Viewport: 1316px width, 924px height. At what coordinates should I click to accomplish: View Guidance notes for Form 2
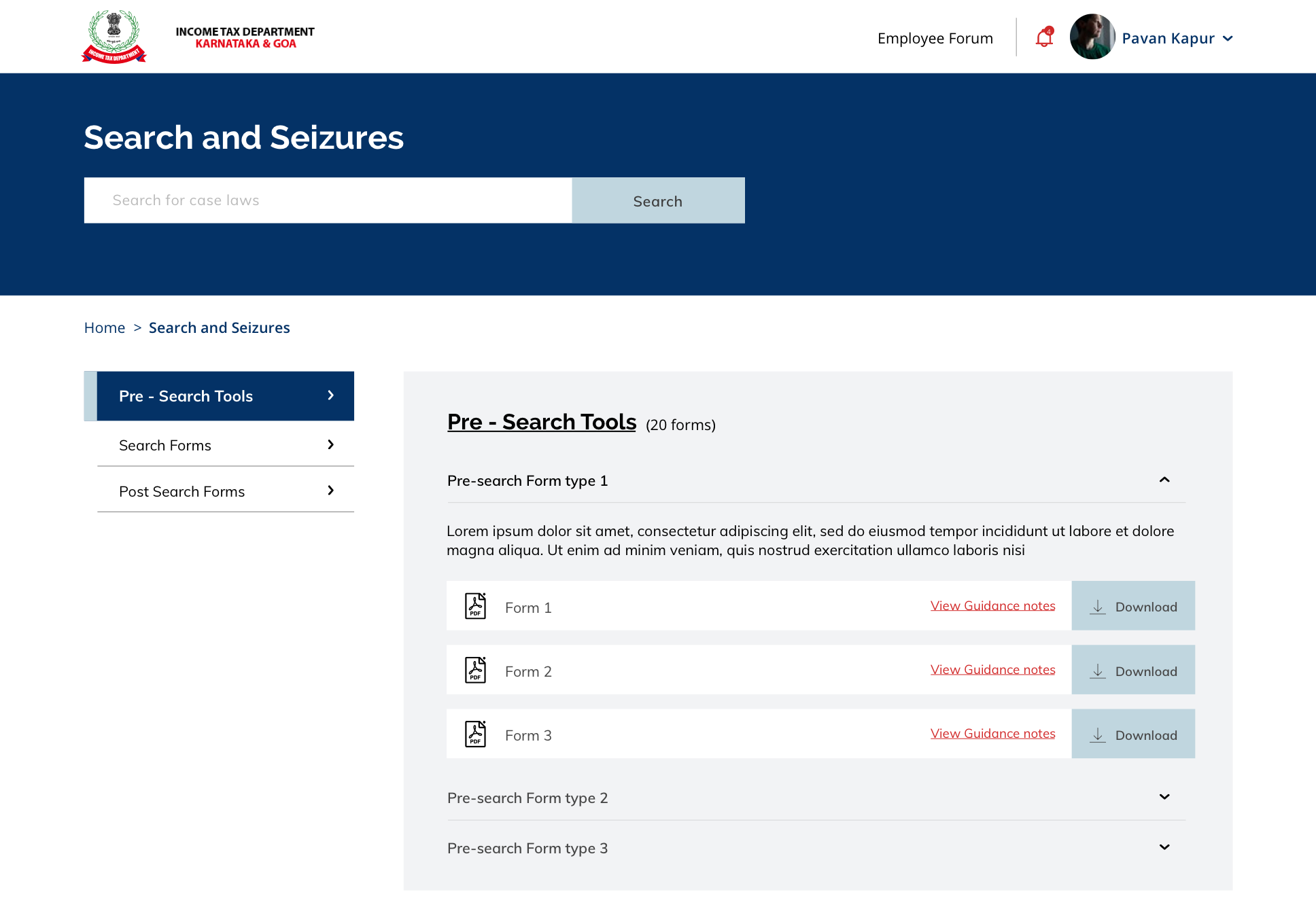coord(992,669)
